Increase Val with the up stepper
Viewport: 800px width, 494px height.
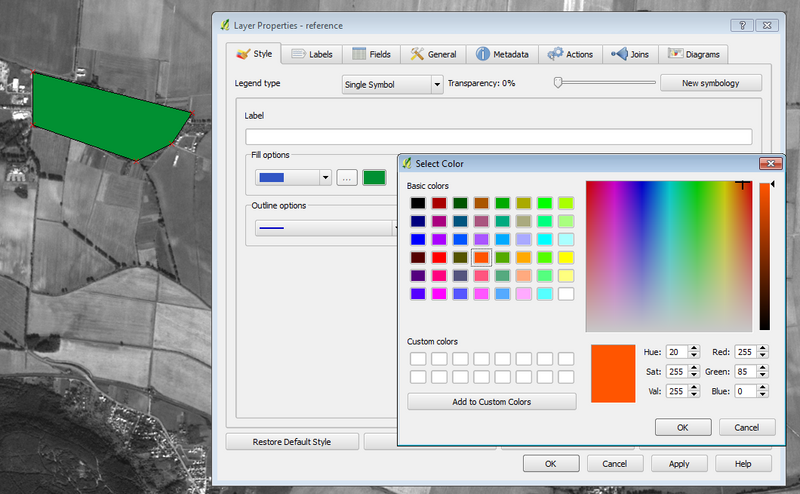point(693,388)
